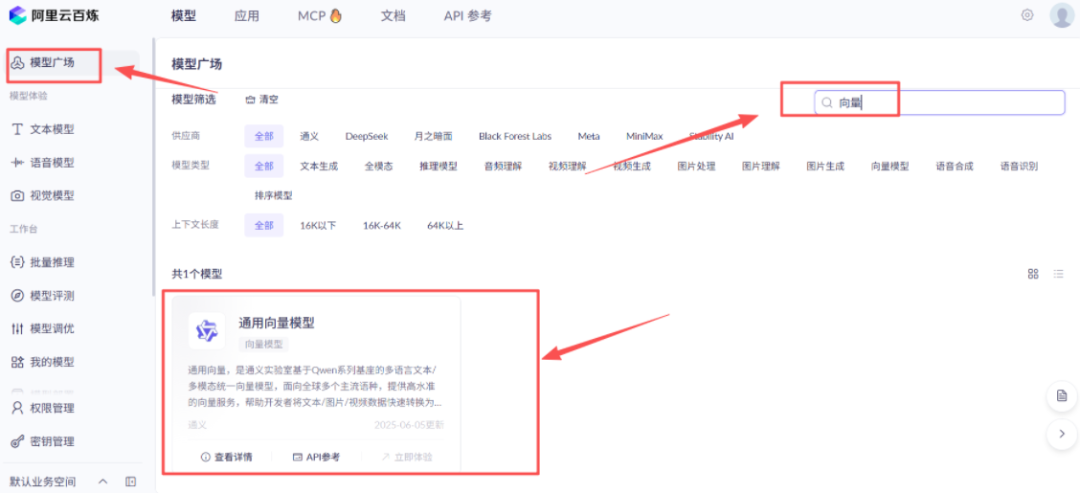Screen dimensions: 1080x493
Task: Click the 视觉模型 camera icon
Action: 18,196
